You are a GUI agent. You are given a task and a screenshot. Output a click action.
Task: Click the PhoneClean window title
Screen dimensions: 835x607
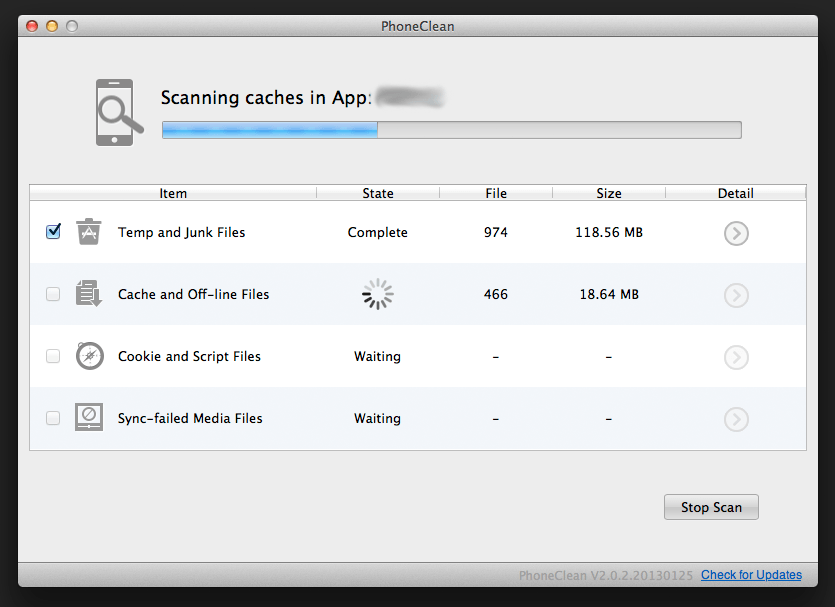pos(418,26)
